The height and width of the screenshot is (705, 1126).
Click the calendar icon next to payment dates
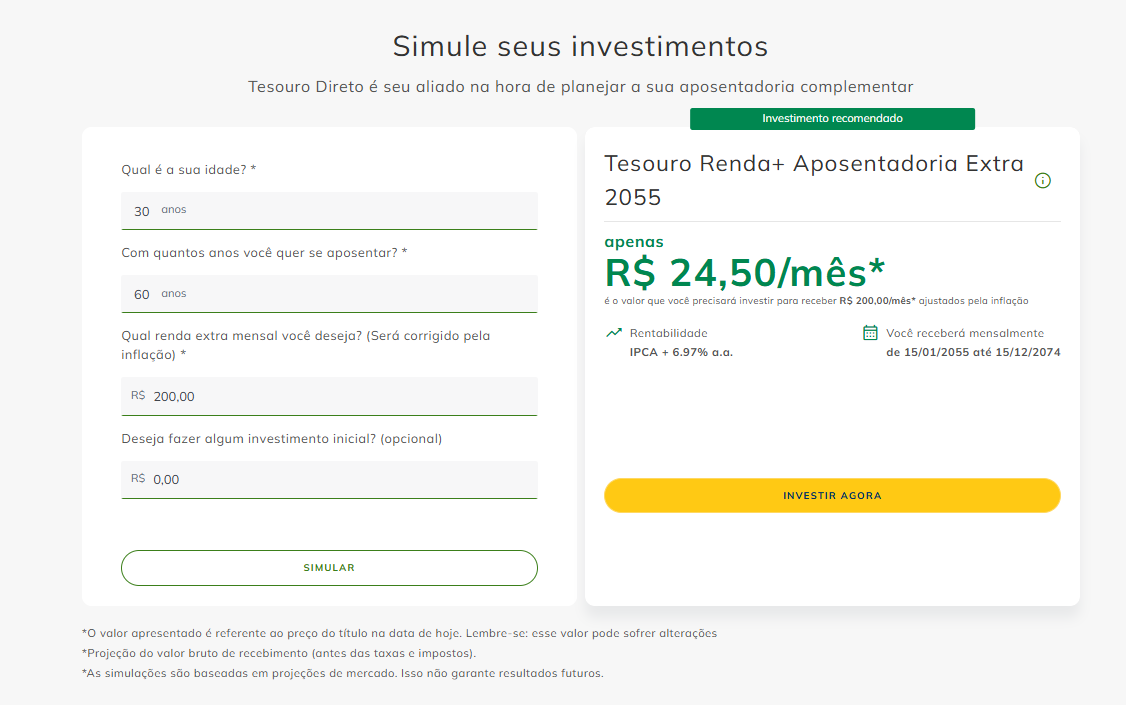click(x=870, y=332)
